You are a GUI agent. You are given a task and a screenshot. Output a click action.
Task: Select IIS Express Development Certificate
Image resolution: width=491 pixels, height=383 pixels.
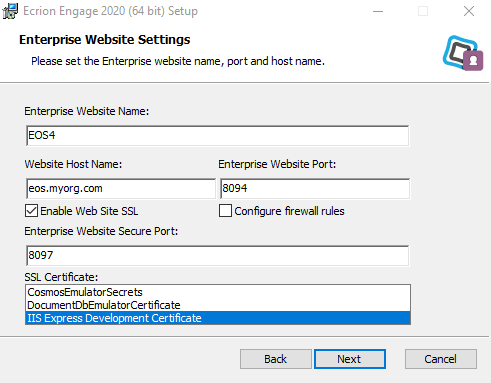click(x=218, y=318)
